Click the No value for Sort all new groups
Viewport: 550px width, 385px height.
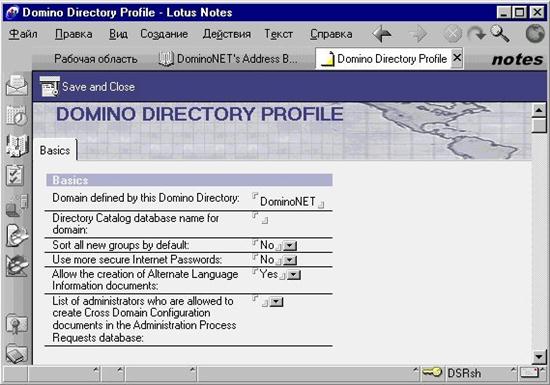[x=267, y=245]
